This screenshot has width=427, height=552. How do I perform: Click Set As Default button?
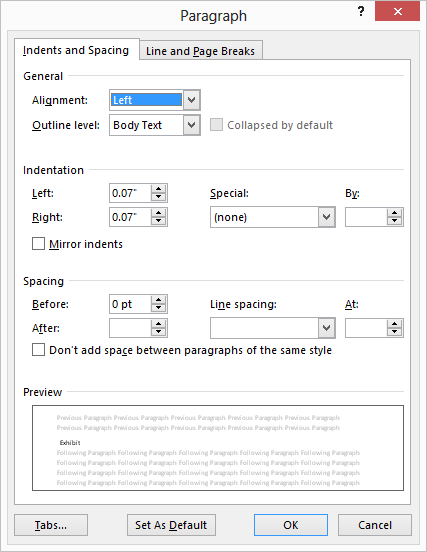[171, 525]
